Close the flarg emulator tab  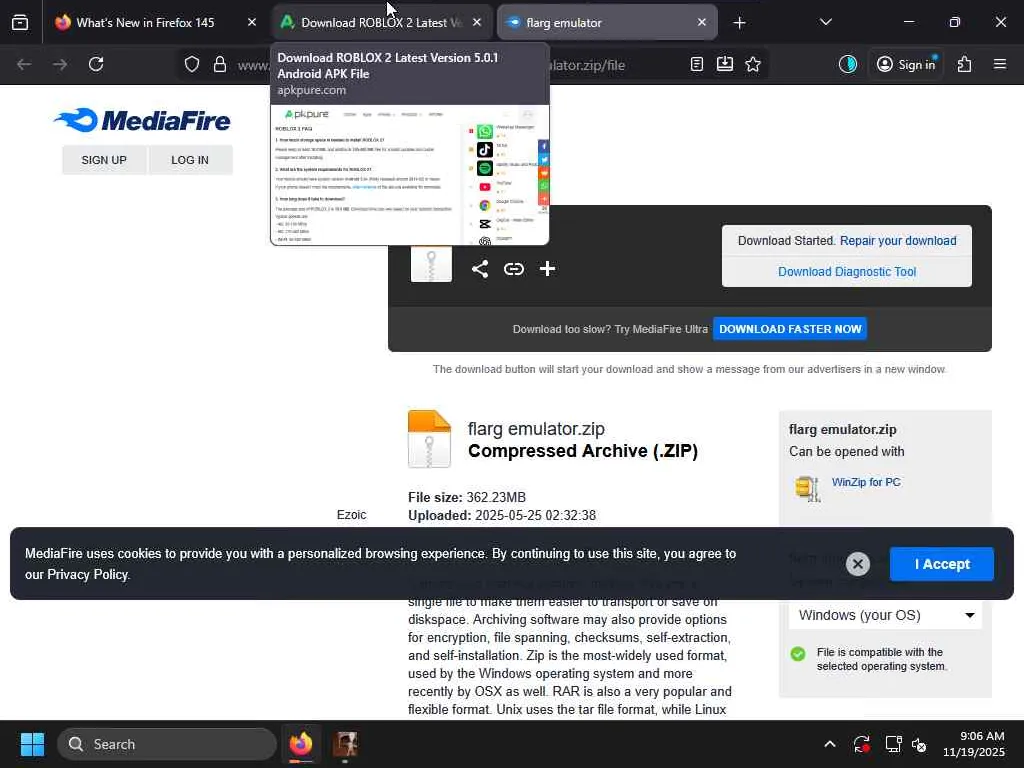701,22
